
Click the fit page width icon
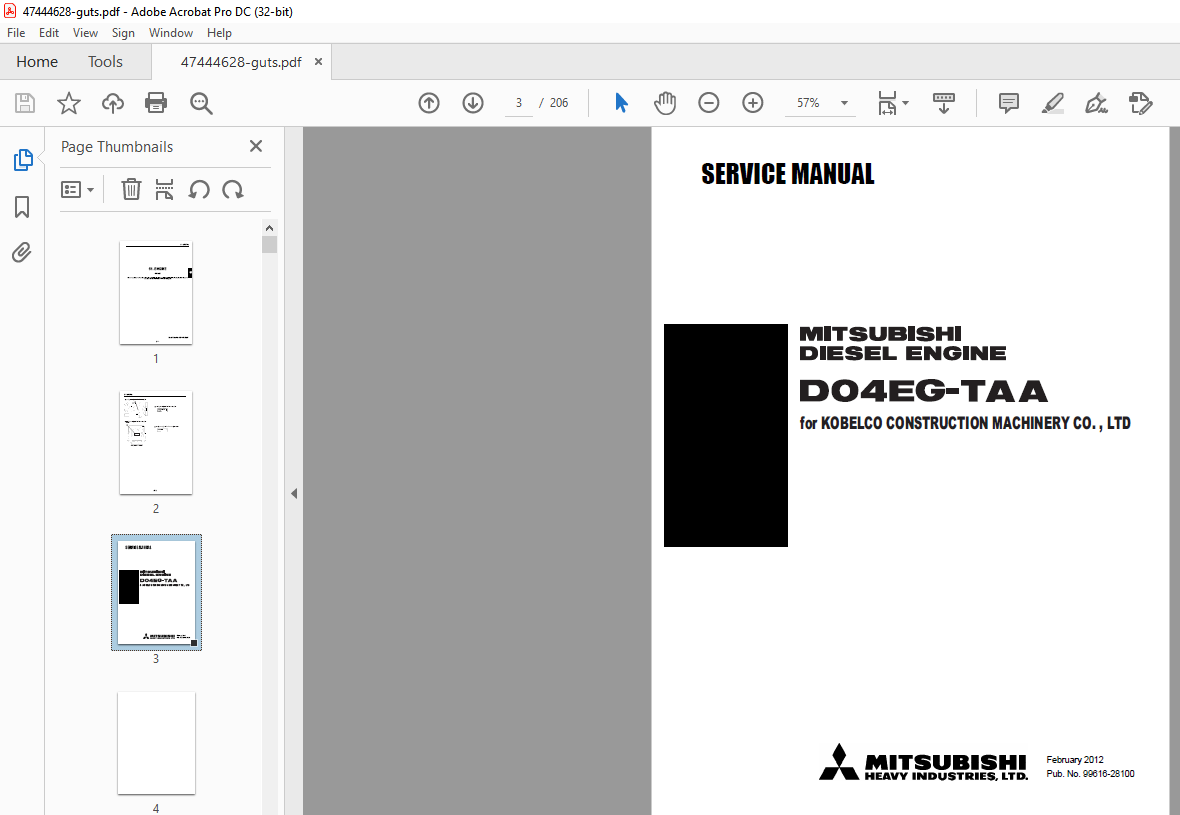coord(887,103)
